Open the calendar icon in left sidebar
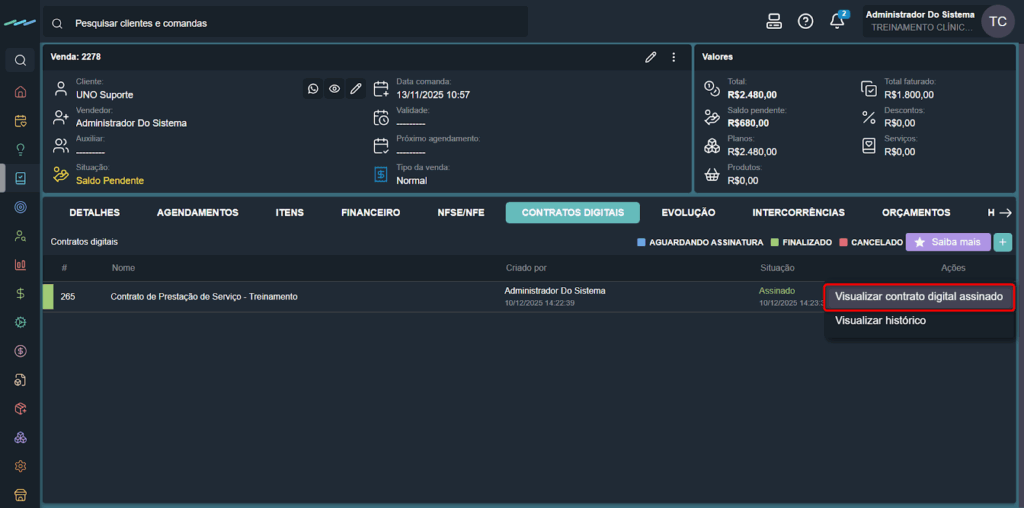This screenshot has width=1024, height=508. pos(20,121)
